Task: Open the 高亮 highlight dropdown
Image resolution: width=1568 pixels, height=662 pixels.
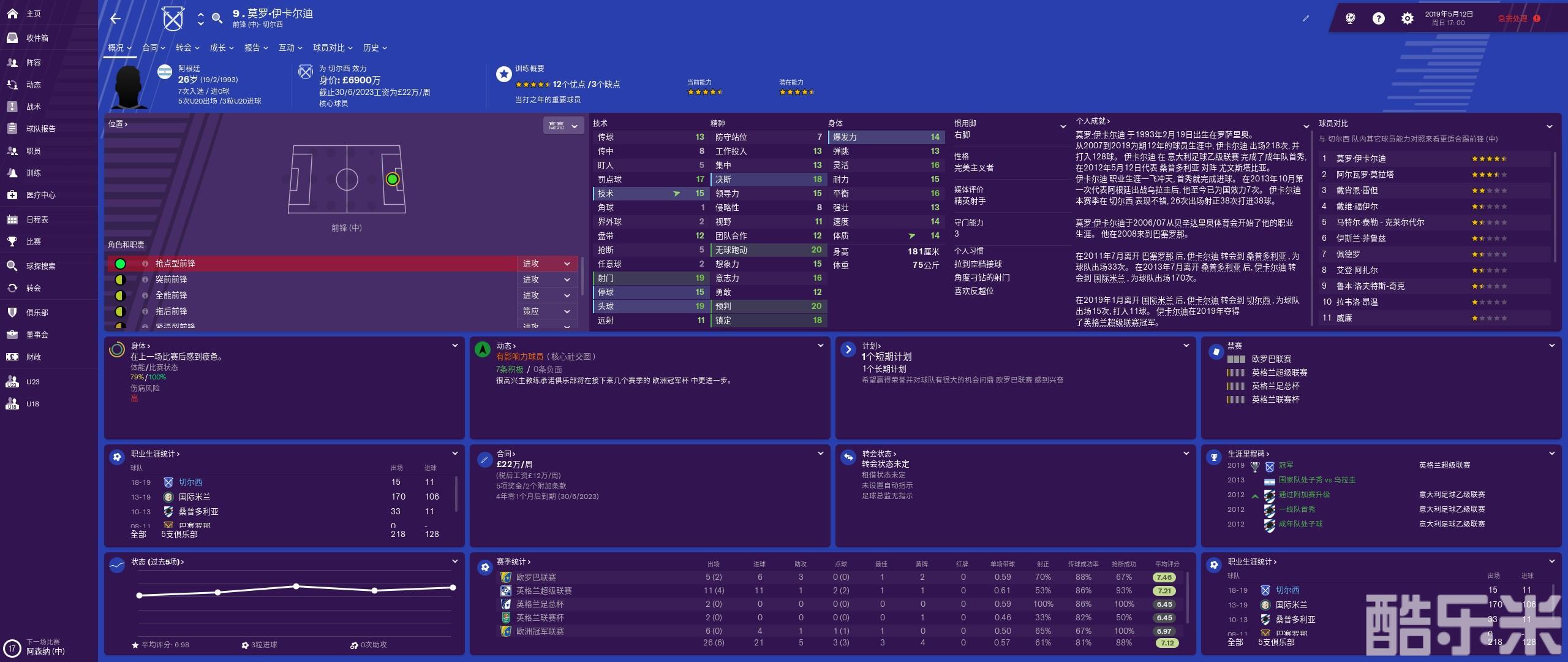Action: pos(563,126)
